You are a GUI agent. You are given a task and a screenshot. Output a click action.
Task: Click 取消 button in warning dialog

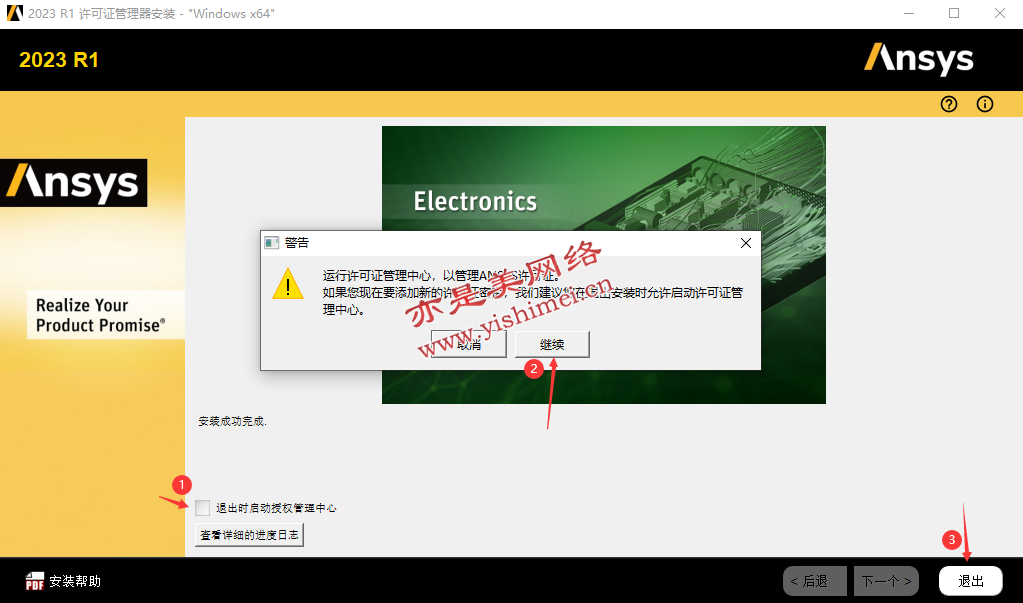468,344
